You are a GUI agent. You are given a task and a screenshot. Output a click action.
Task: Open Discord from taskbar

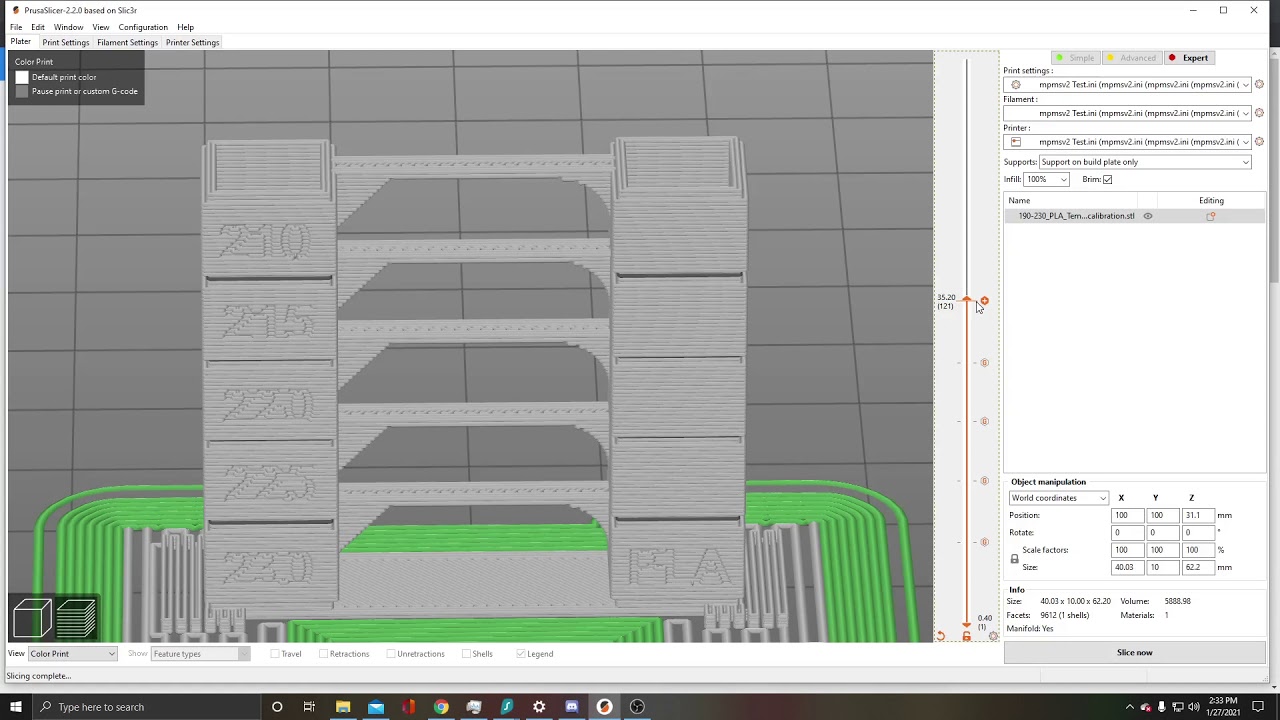(x=572, y=707)
